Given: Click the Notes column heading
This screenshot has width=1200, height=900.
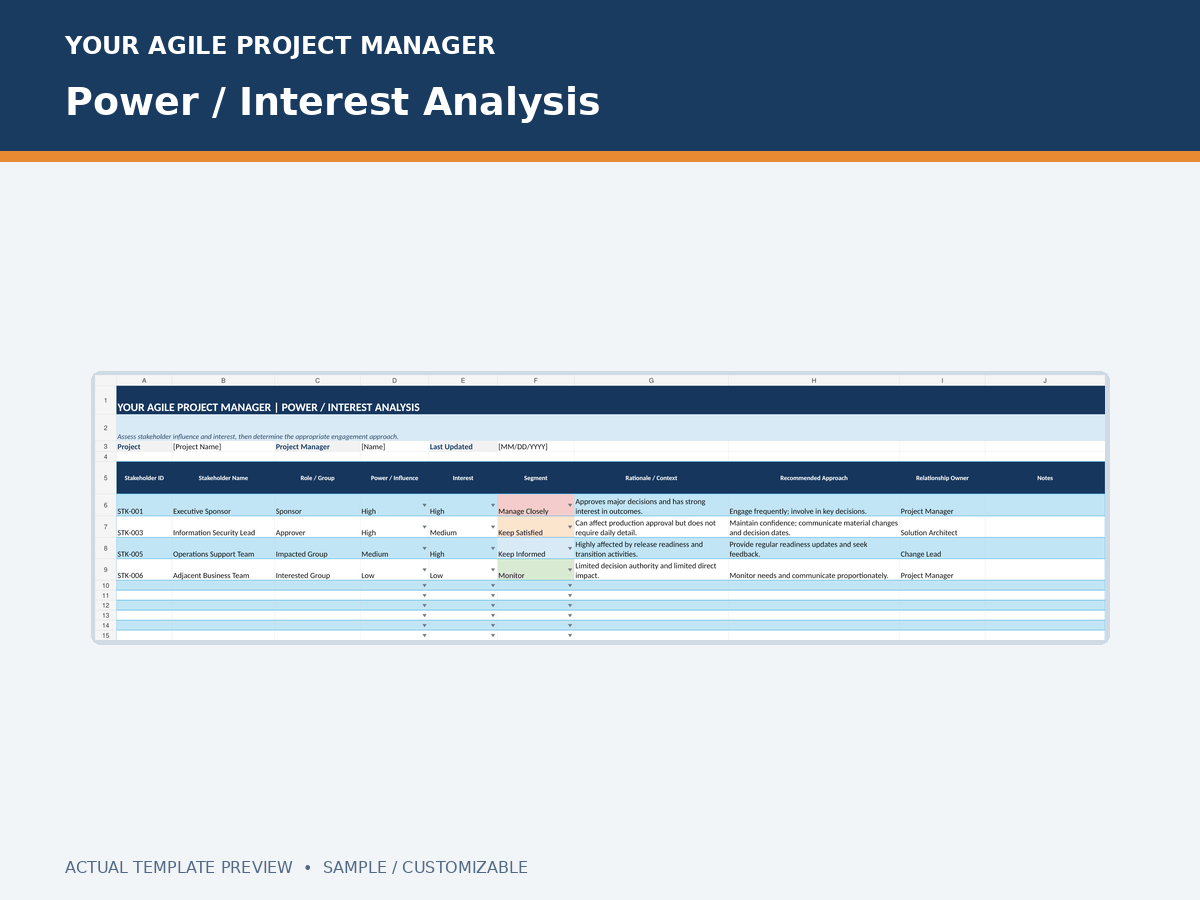Looking at the screenshot, I should point(1045,478).
